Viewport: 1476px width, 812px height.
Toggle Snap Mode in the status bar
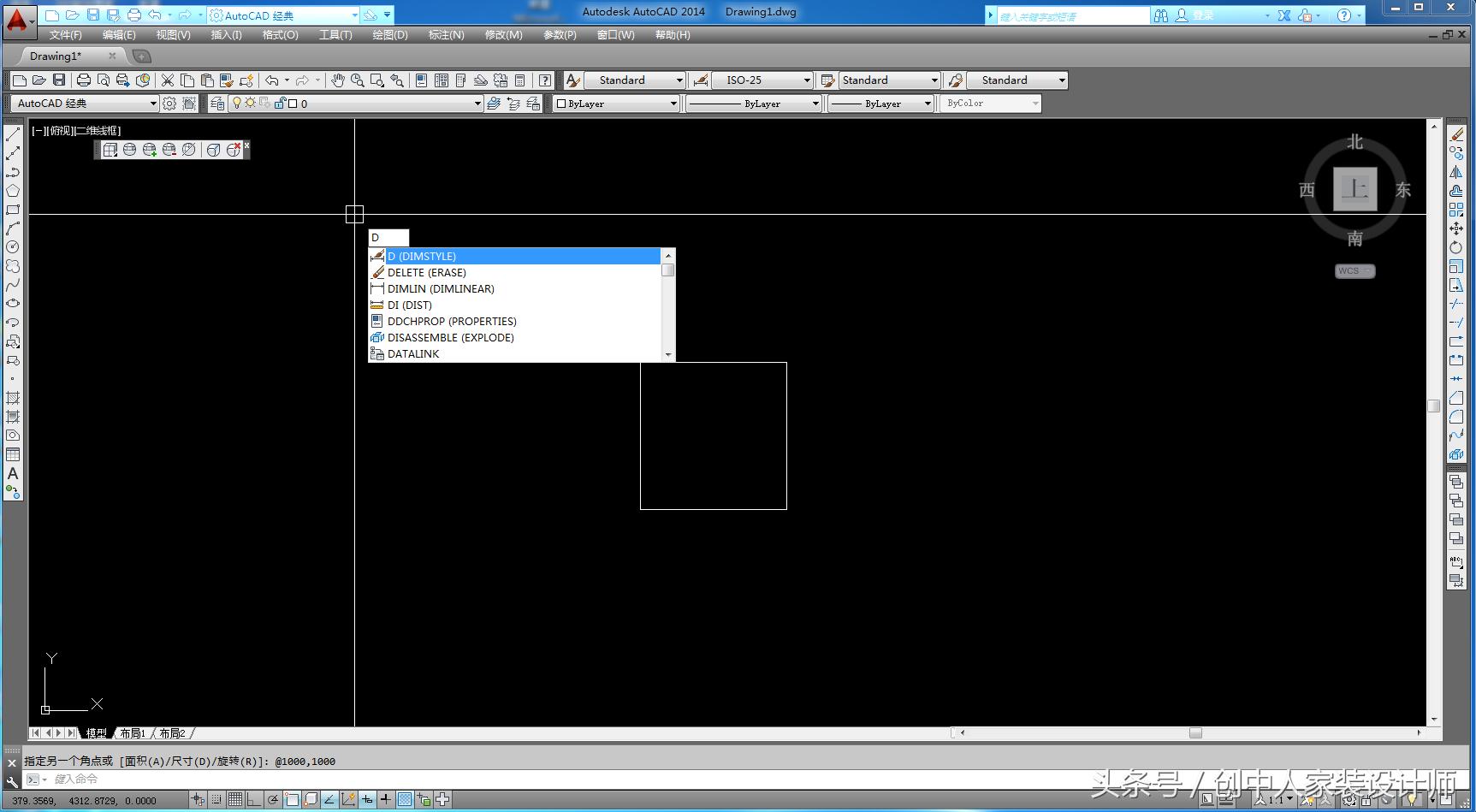(216, 800)
